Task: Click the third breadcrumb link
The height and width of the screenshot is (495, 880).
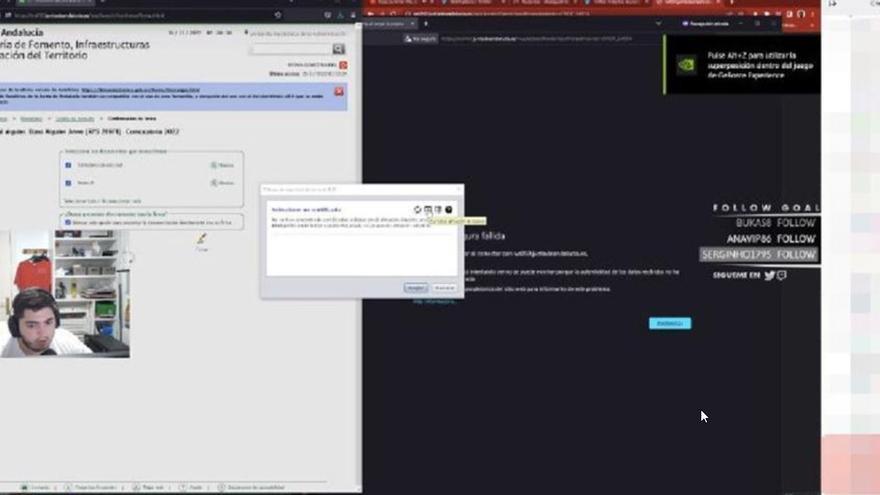Action: 75,119
